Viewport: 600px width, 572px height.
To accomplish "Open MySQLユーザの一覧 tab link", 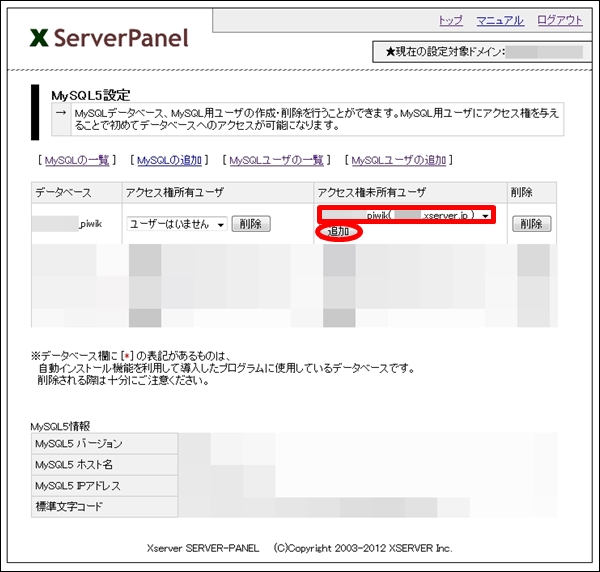I will (x=276, y=160).
